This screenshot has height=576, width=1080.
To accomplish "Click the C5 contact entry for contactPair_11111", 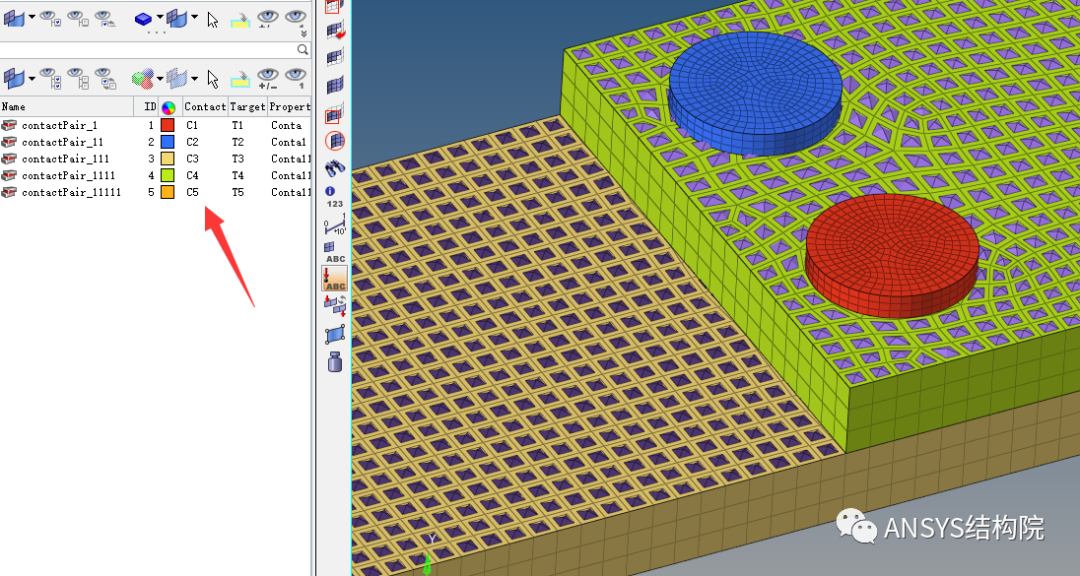I will (192, 192).
